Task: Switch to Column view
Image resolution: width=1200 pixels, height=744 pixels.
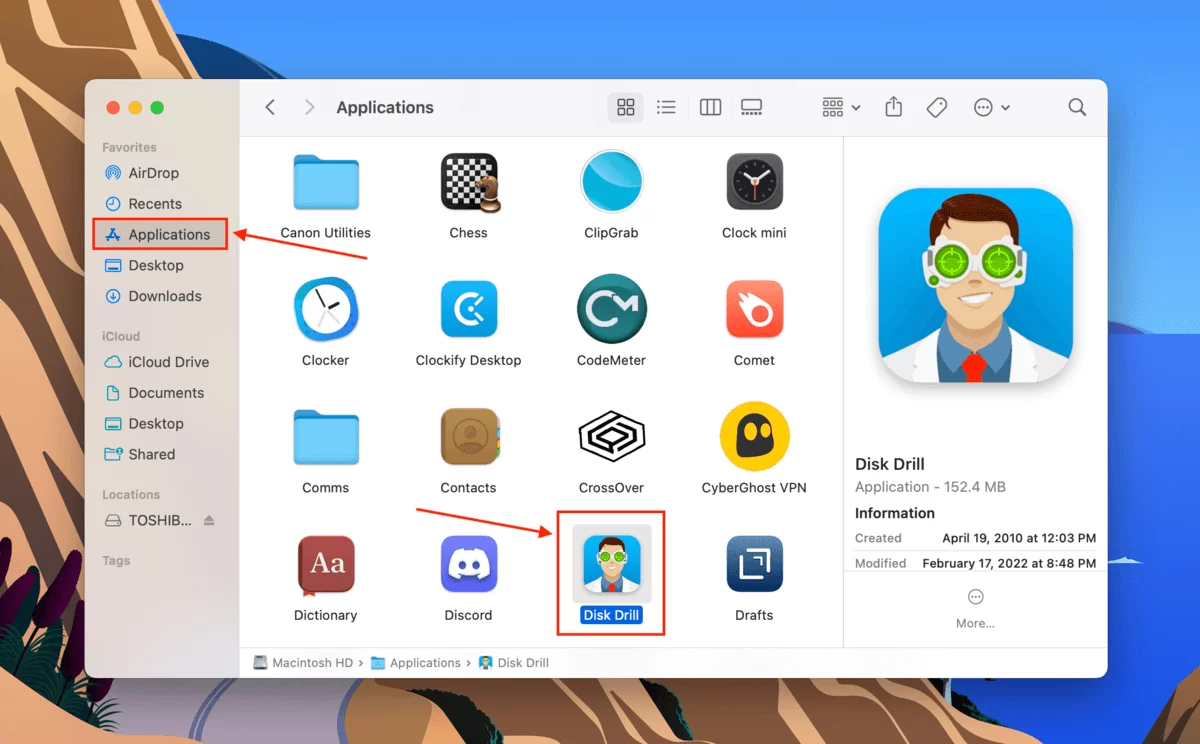Action: point(710,107)
